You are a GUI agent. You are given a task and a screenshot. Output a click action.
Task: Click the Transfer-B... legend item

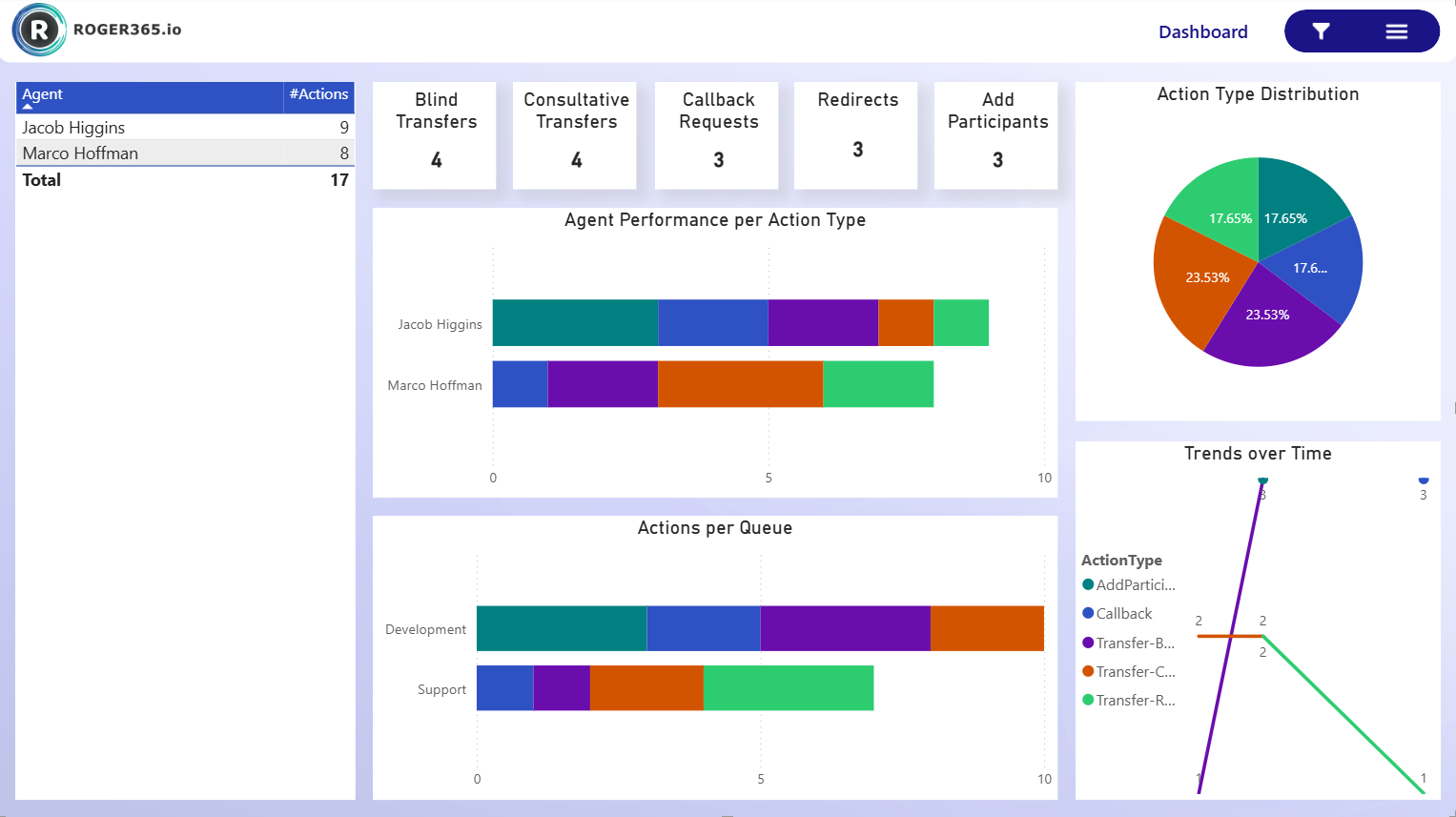click(1129, 643)
